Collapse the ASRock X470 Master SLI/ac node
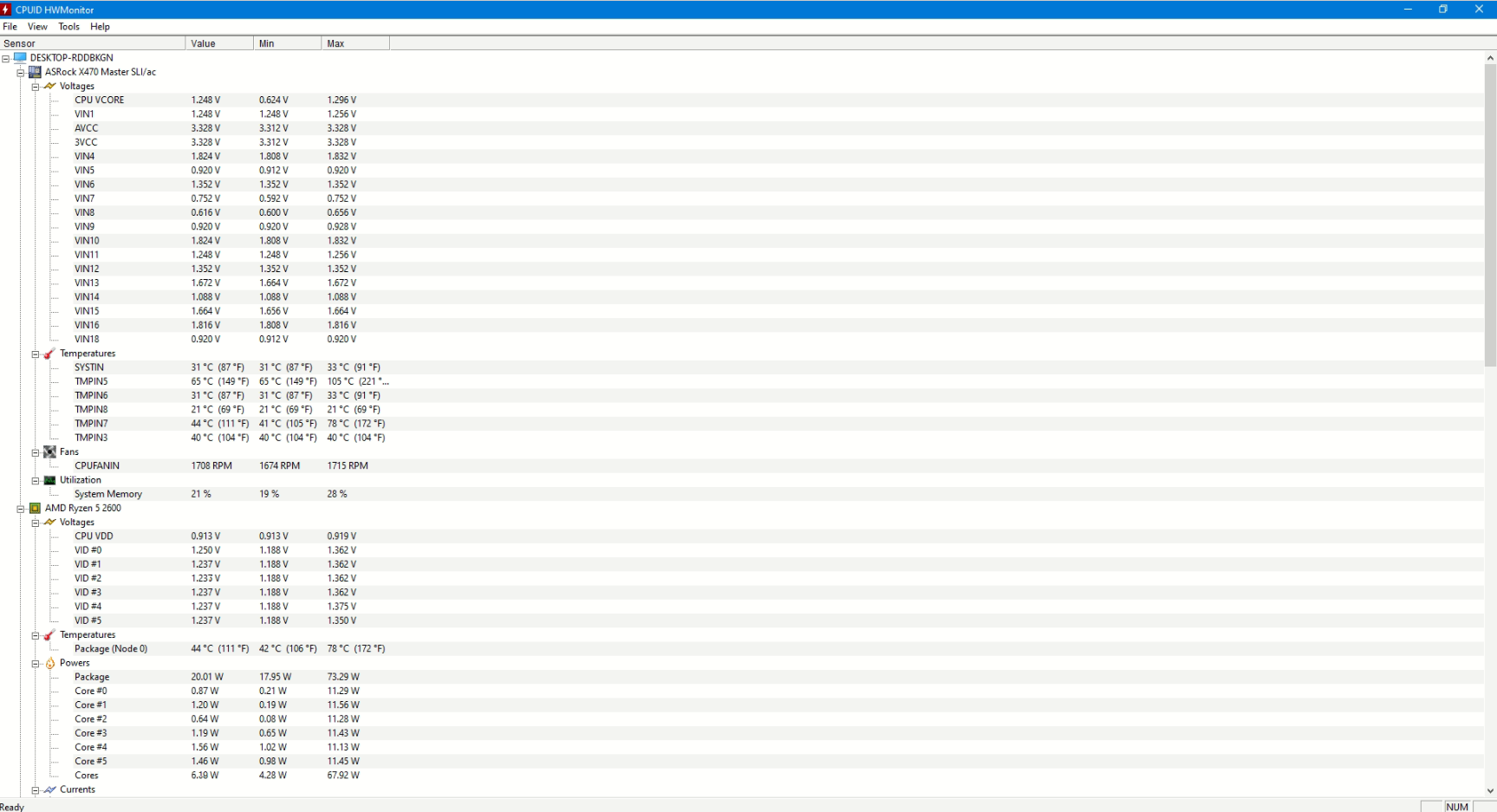 [x=21, y=72]
